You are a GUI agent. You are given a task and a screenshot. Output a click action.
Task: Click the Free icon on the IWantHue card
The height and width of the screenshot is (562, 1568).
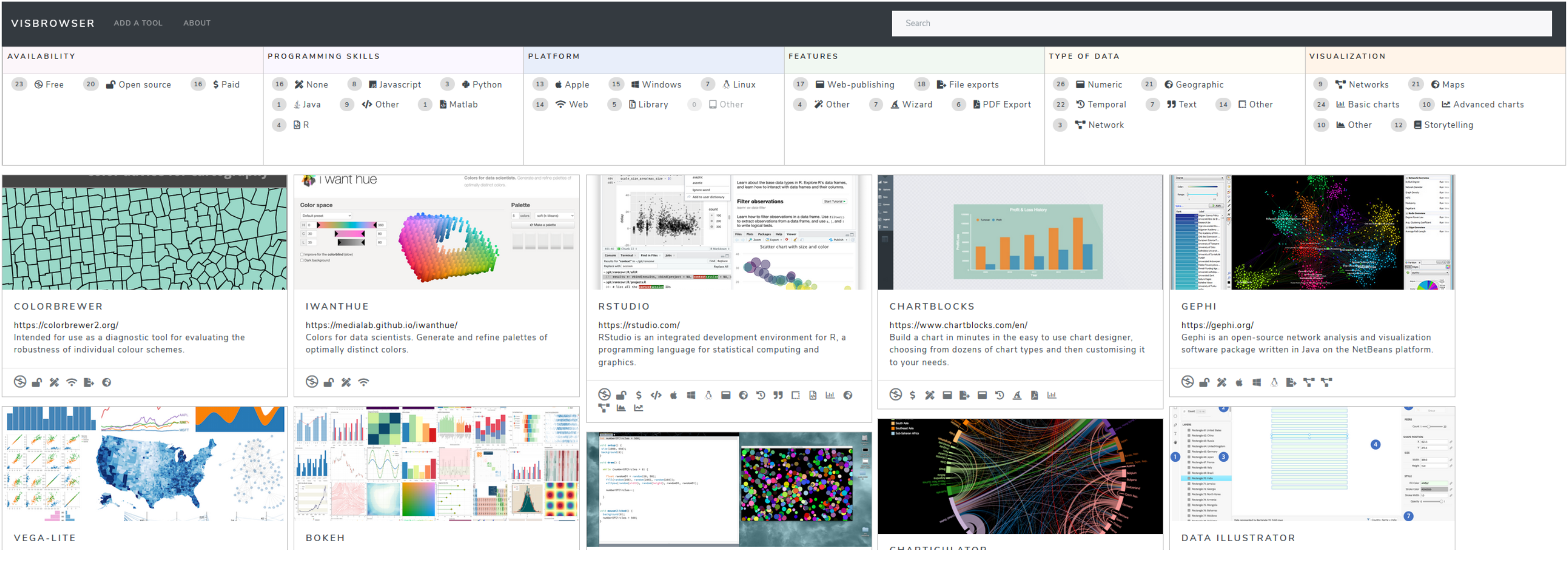(x=312, y=382)
